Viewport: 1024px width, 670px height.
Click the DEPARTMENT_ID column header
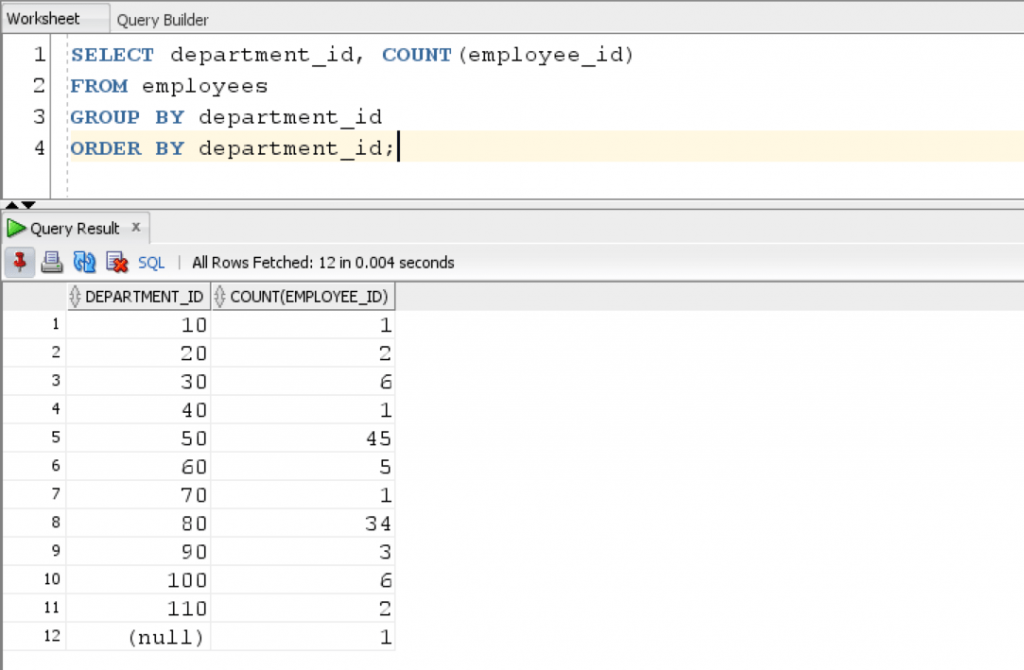tap(145, 297)
